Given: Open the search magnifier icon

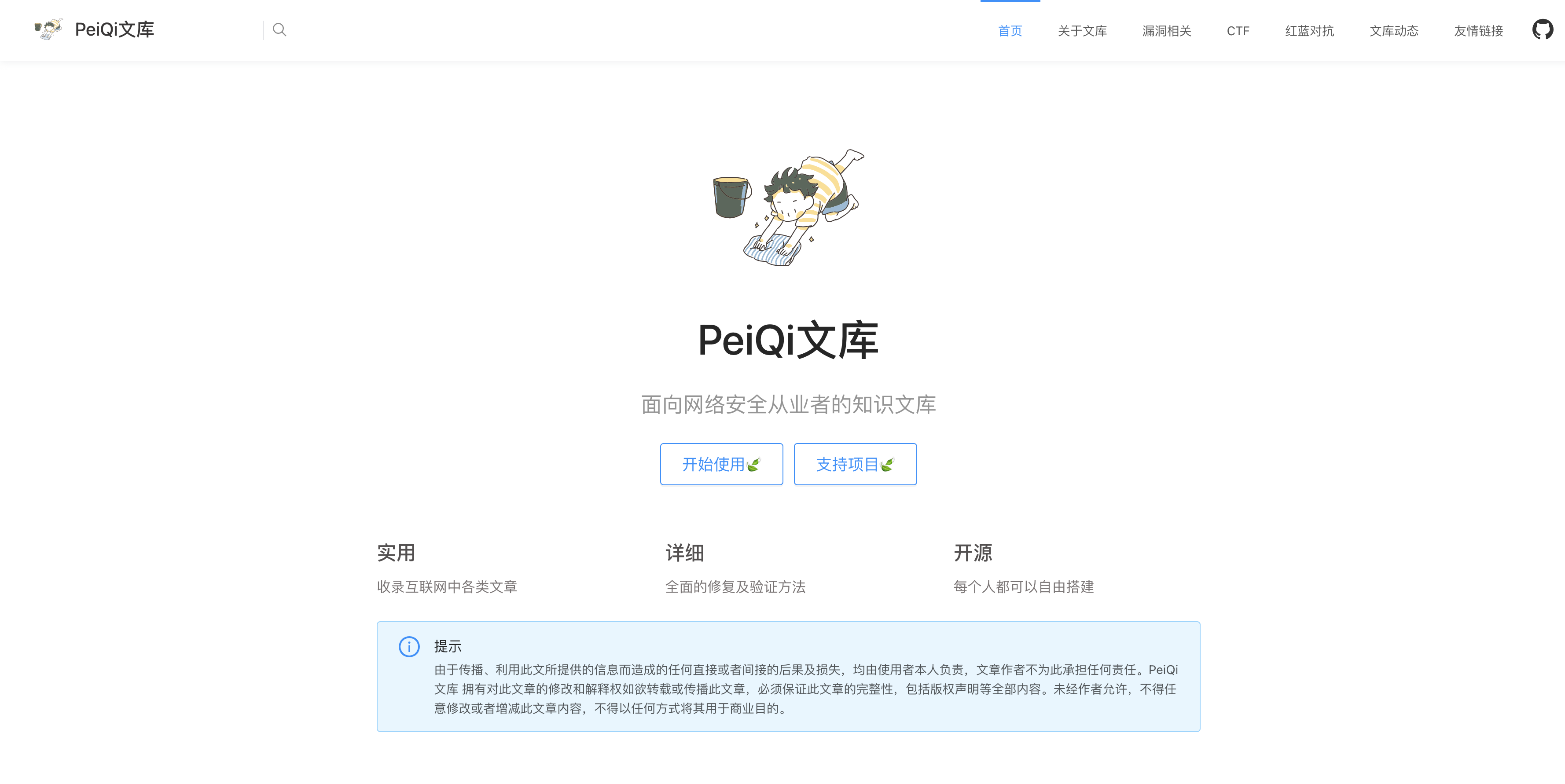Looking at the screenshot, I should [x=279, y=30].
